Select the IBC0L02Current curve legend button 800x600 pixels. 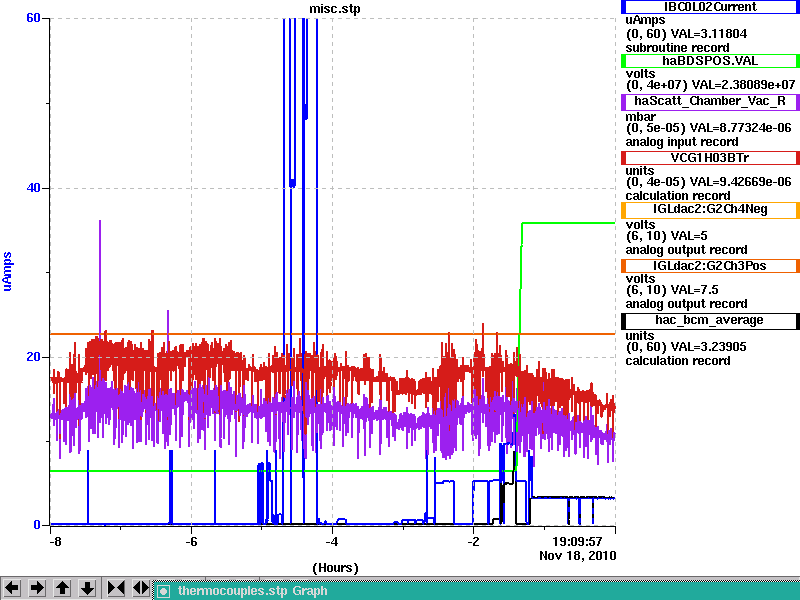click(x=710, y=7)
